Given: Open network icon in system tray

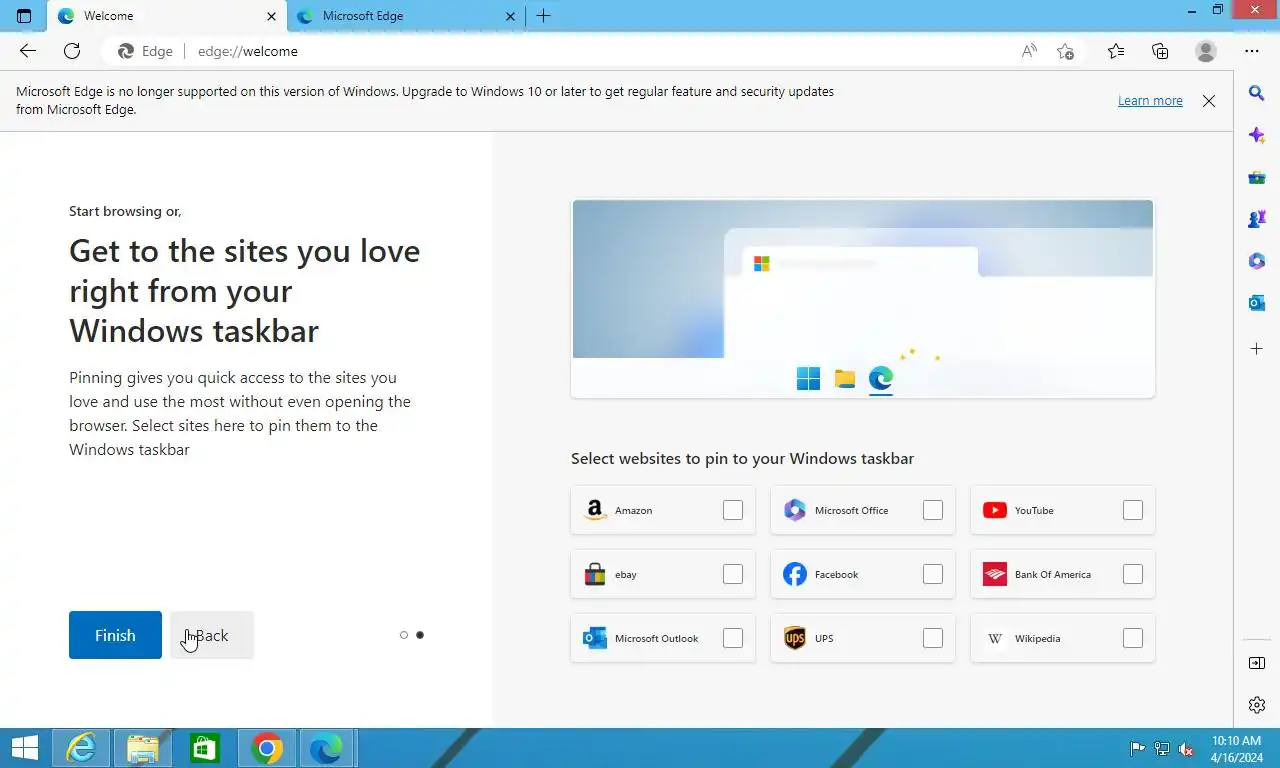Looking at the screenshot, I should 1162,749.
